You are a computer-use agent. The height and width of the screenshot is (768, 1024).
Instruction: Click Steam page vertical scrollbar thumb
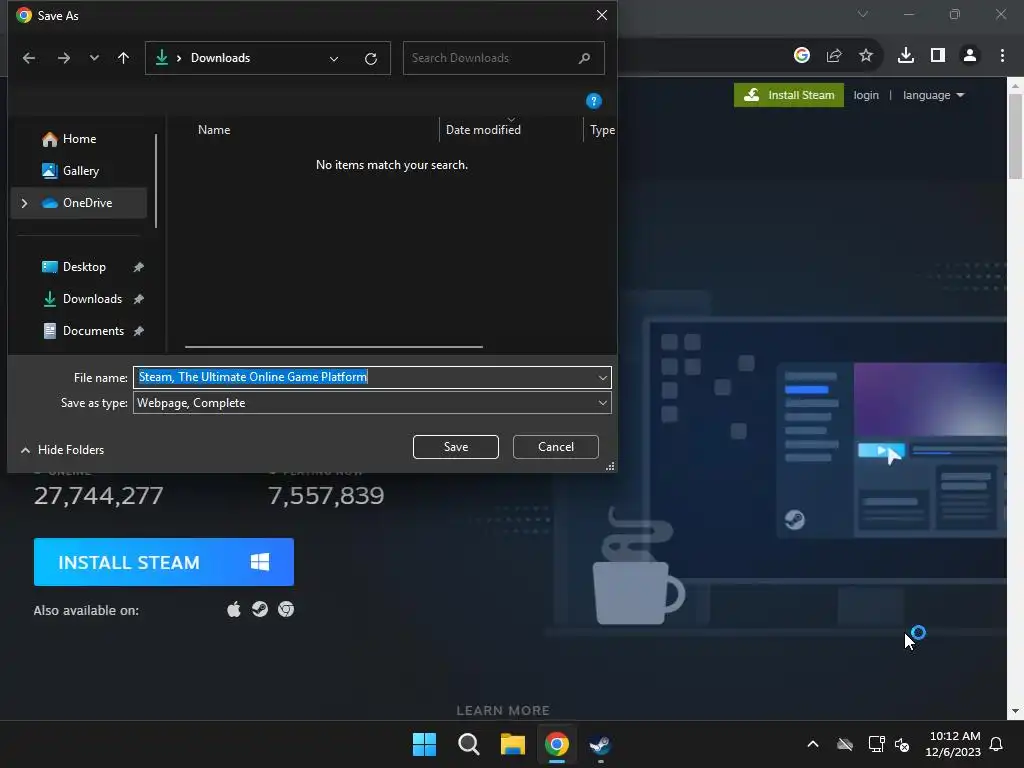click(1015, 136)
